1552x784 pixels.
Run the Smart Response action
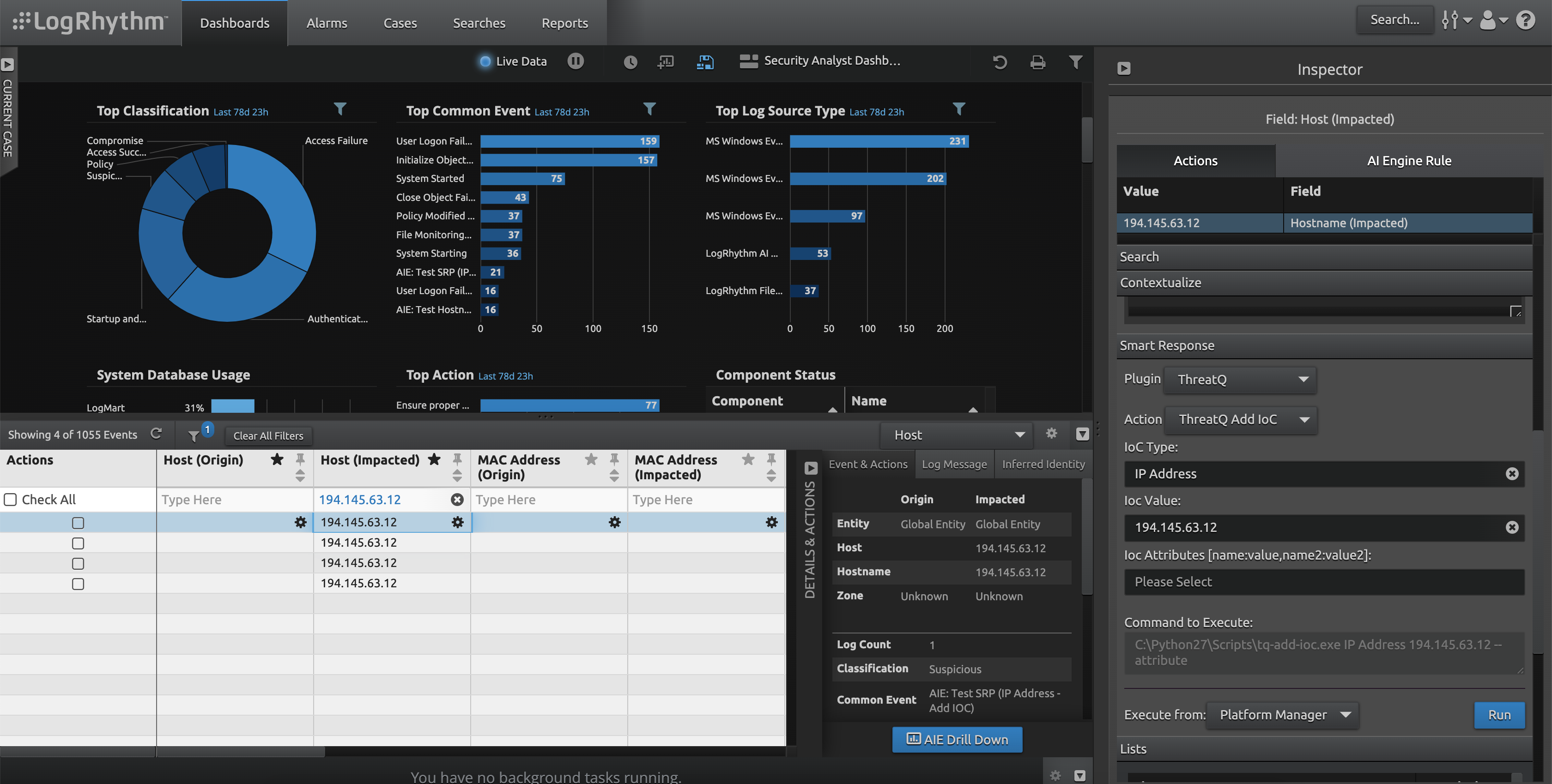click(x=1499, y=715)
